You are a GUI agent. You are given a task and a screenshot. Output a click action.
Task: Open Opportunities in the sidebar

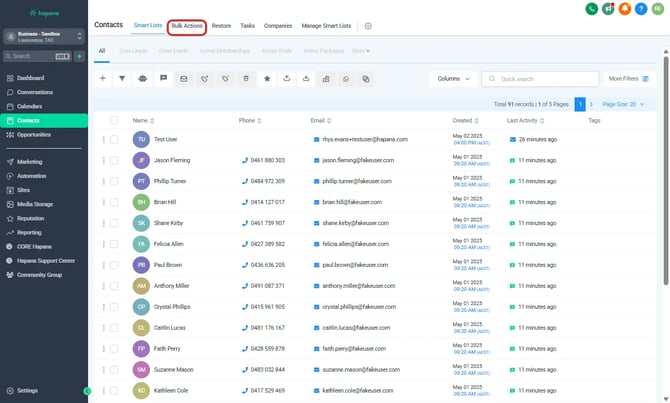[x=34, y=134]
